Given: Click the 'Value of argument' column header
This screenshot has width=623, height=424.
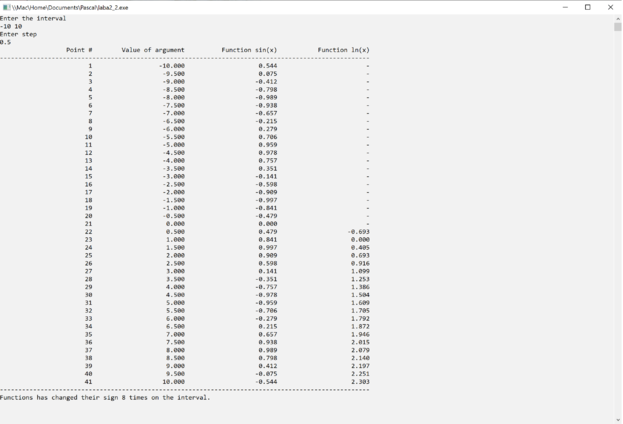Looking at the screenshot, I should click(153, 50).
